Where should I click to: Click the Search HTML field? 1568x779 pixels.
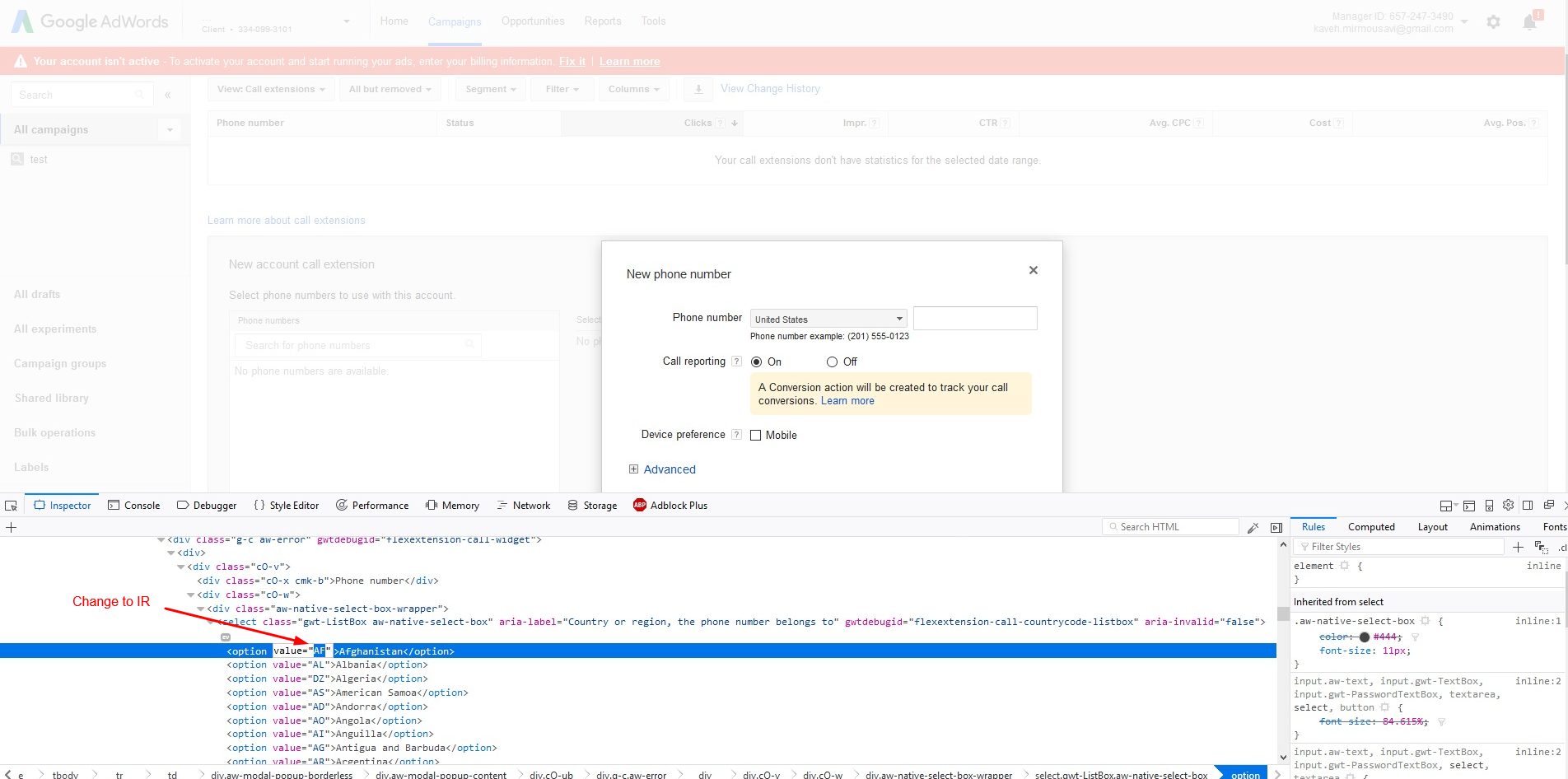click(x=1170, y=527)
